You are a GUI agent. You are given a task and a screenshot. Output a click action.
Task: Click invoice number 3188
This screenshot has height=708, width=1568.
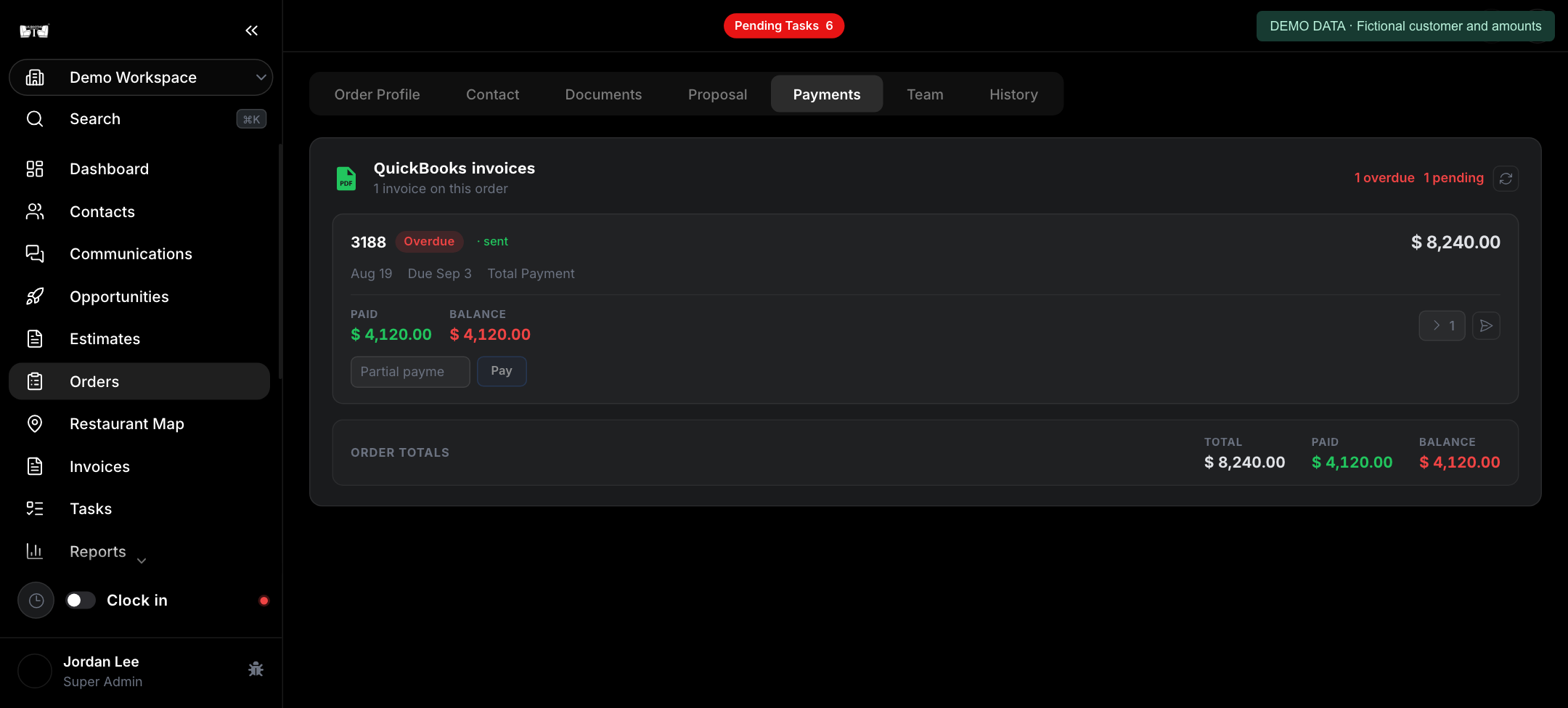pos(368,243)
